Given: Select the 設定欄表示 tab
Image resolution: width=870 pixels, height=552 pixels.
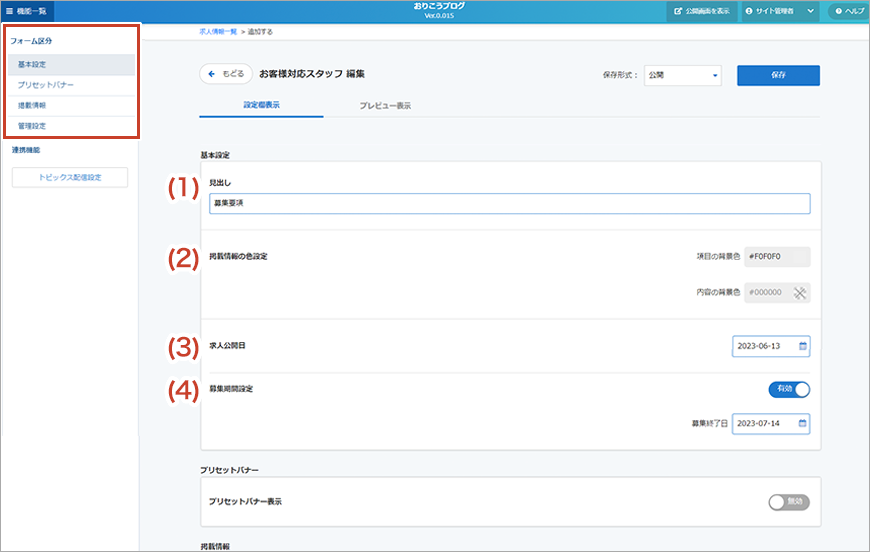Looking at the screenshot, I should (261, 106).
